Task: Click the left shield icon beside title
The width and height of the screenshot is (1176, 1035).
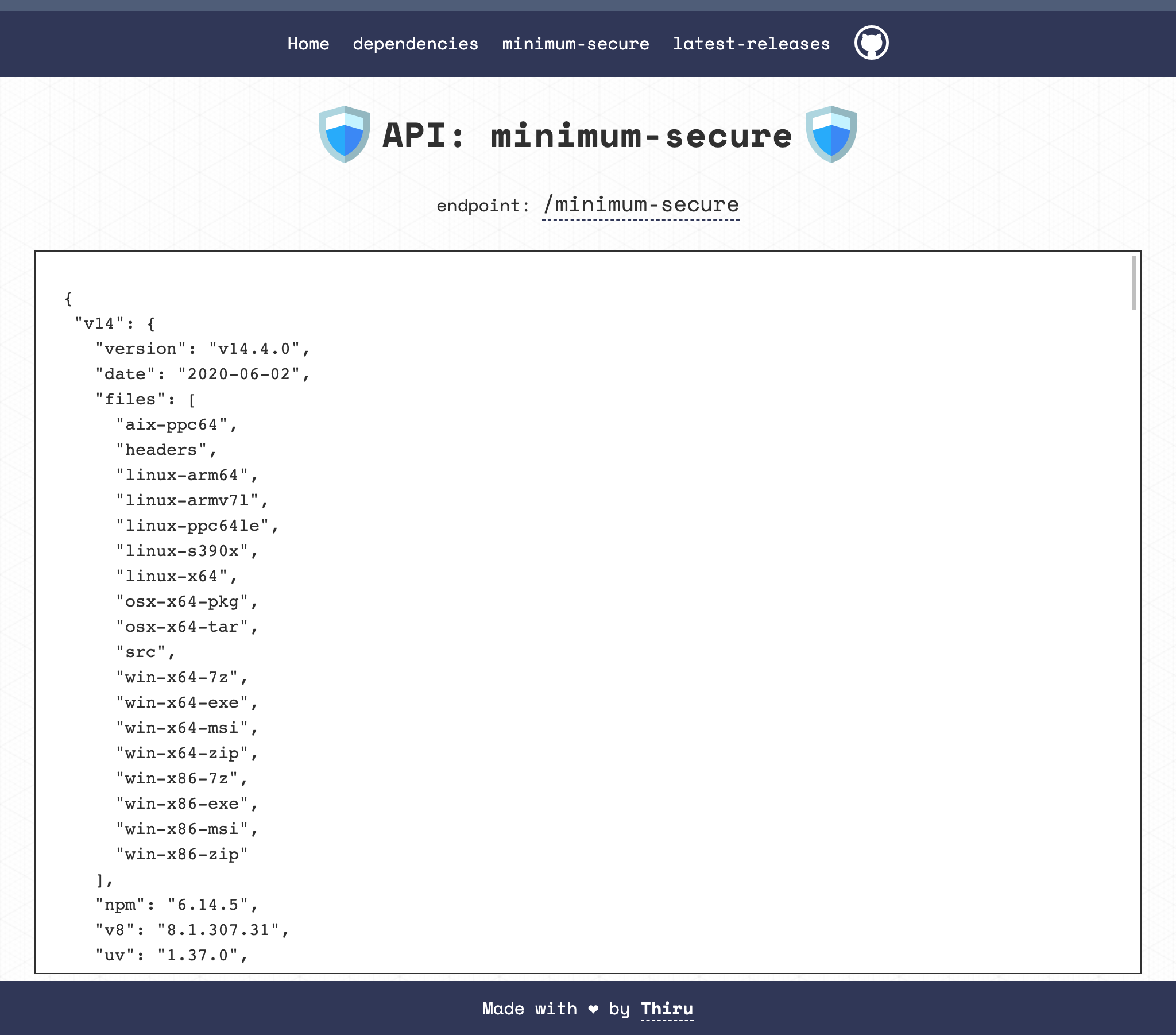Action: pos(344,134)
